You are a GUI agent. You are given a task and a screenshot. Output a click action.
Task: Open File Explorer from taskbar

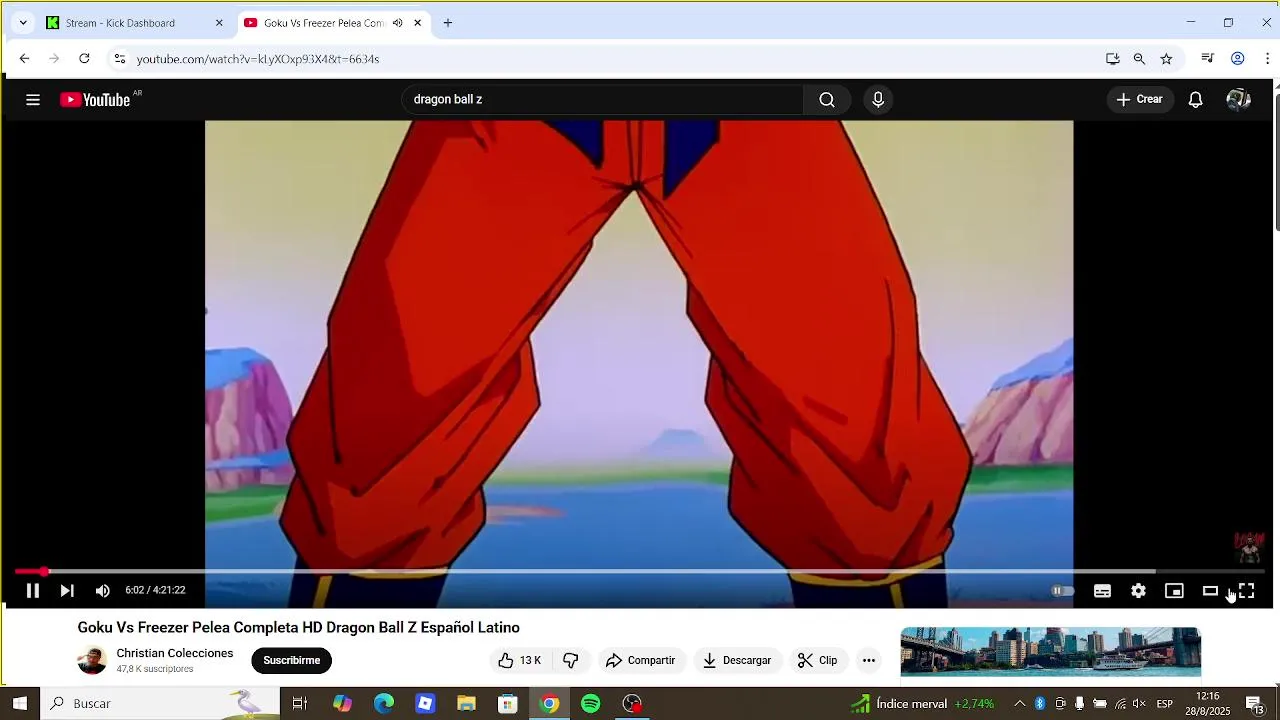click(466, 703)
